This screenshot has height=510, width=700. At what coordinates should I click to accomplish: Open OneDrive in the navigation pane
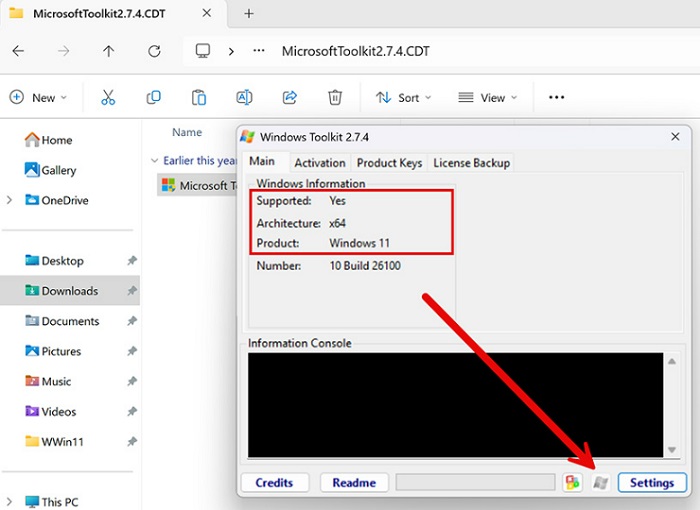click(x=56, y=200)
